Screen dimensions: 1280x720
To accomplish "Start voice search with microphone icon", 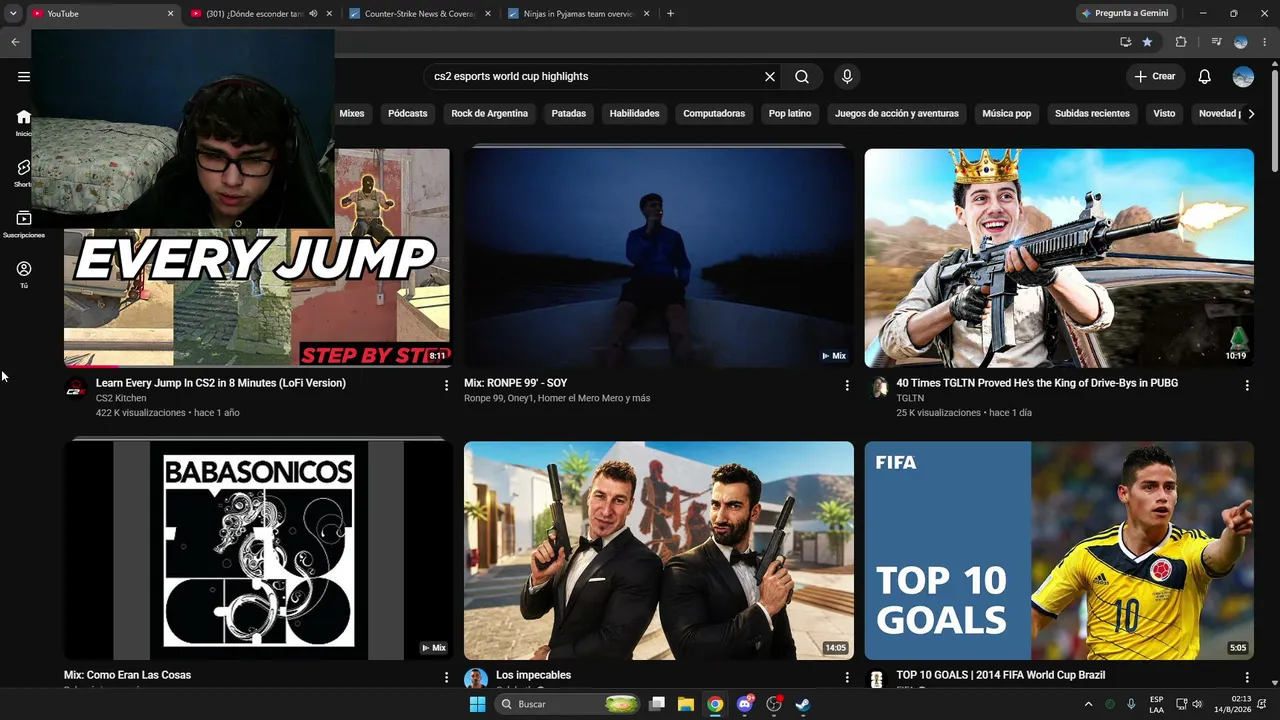I will click(847, 76).
